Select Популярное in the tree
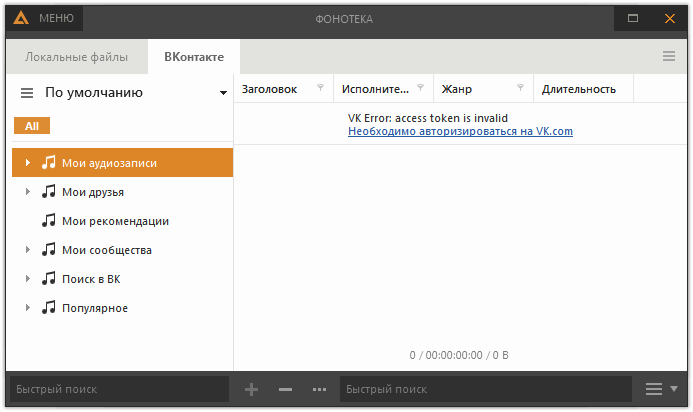Image resolution: width=693 pixels, height=412 pixels. click(x=122, y=308)
